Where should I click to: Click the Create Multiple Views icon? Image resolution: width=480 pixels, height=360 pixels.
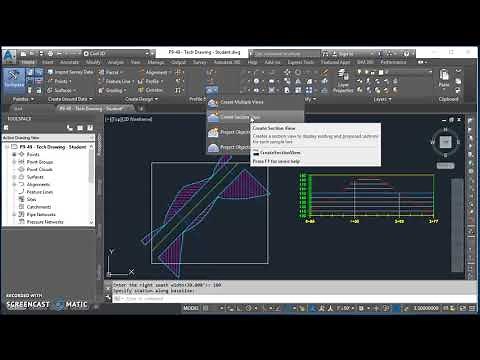[213, 102]
